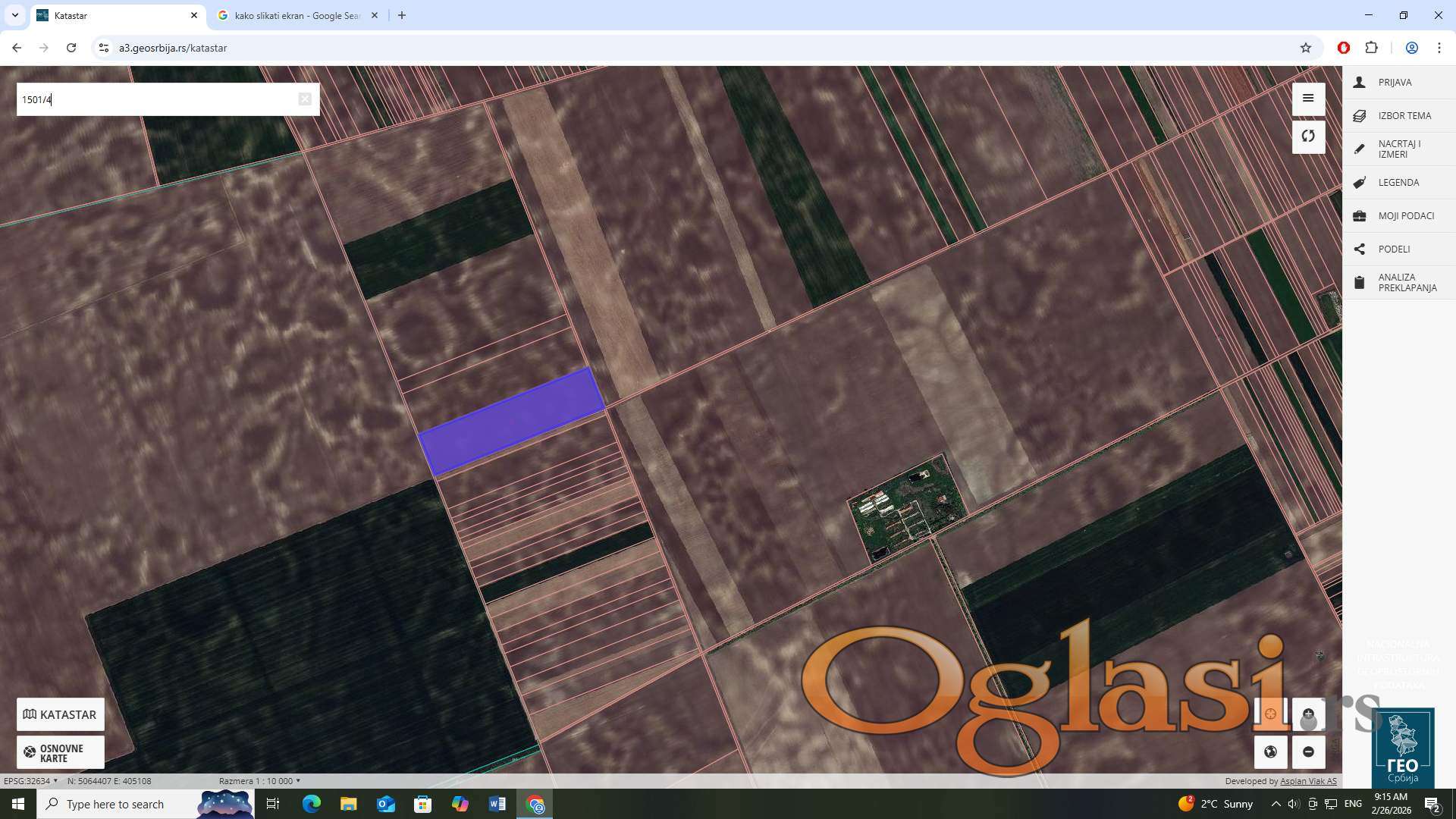Toggle the hamburger side menu button
Viewport: 1456px width, 819px height.
1308,99
